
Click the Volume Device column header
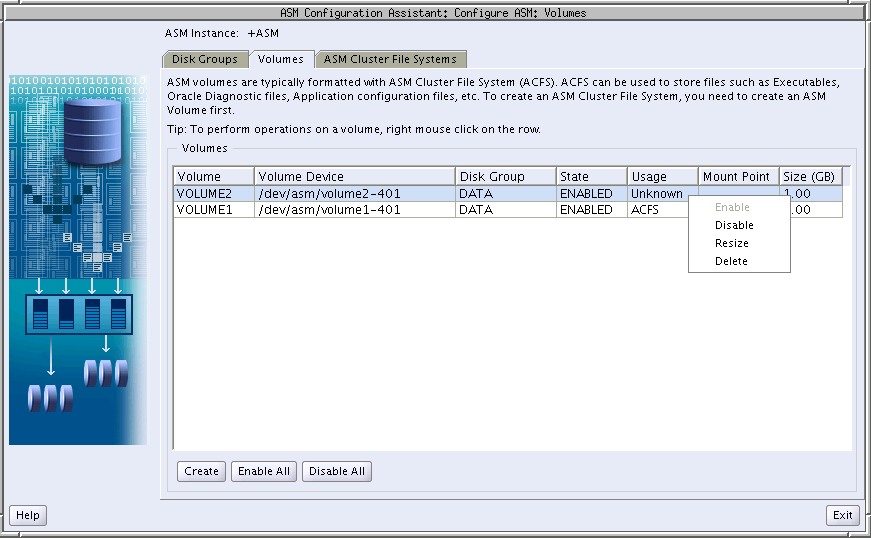(354, 177)
